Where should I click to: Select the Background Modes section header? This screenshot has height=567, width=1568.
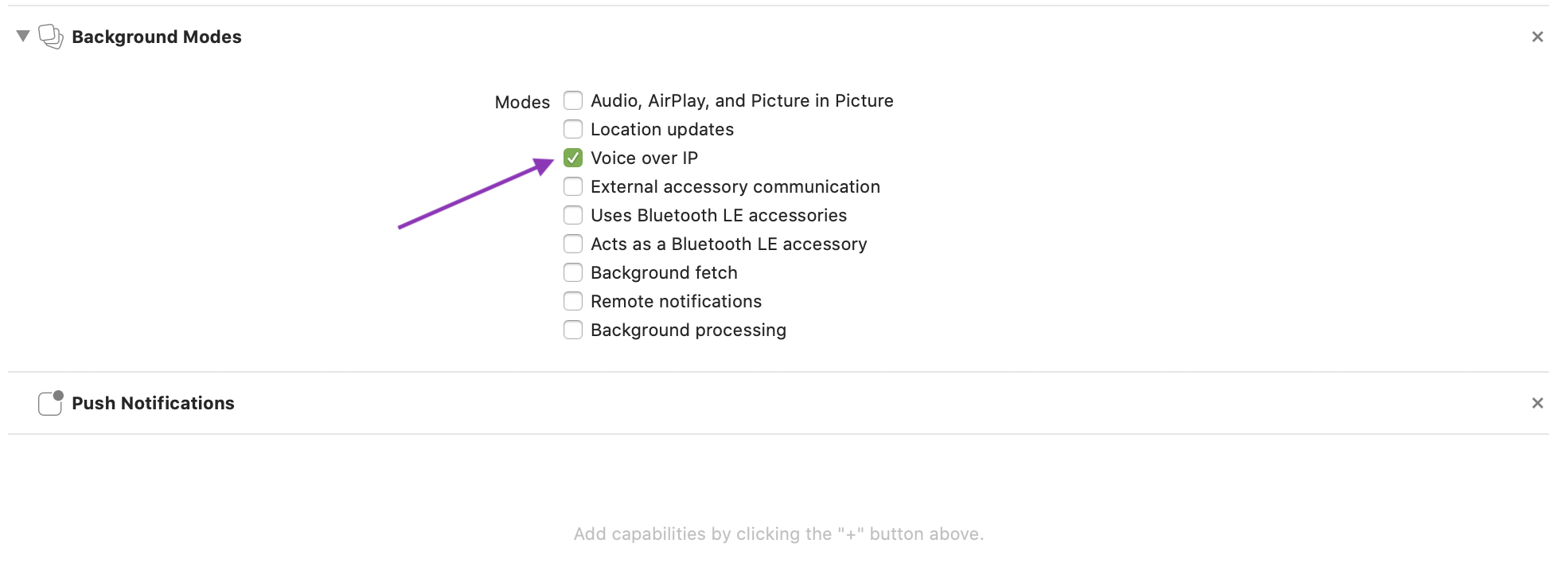157,36
